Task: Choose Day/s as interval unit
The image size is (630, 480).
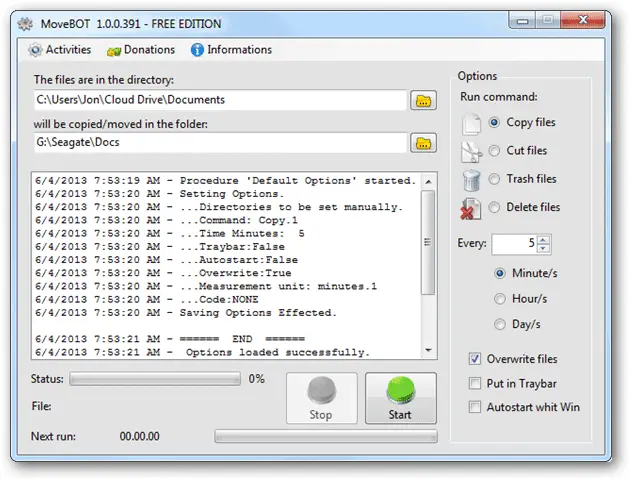Action: coord(499,324)
